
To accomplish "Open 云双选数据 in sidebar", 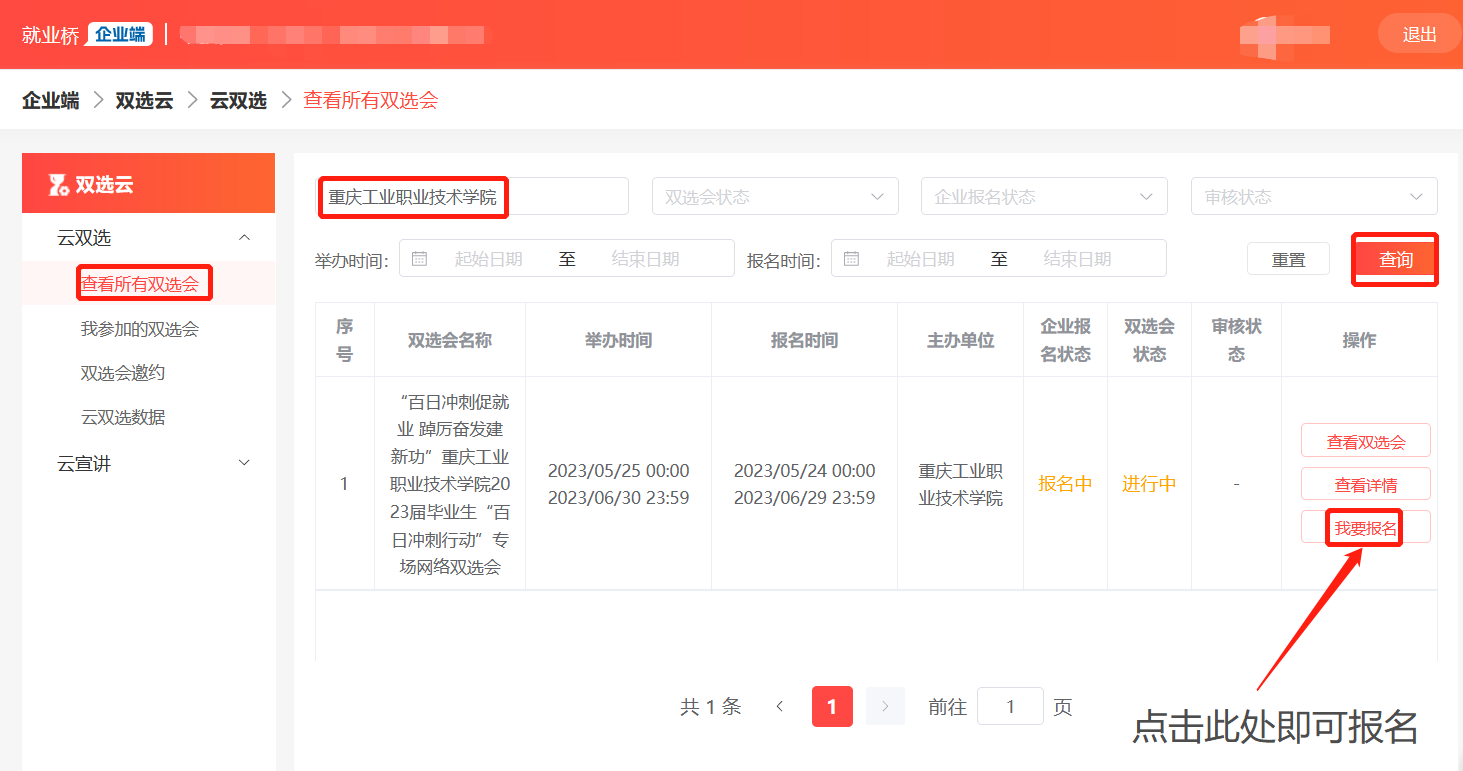I will click(x=123, y=417).
